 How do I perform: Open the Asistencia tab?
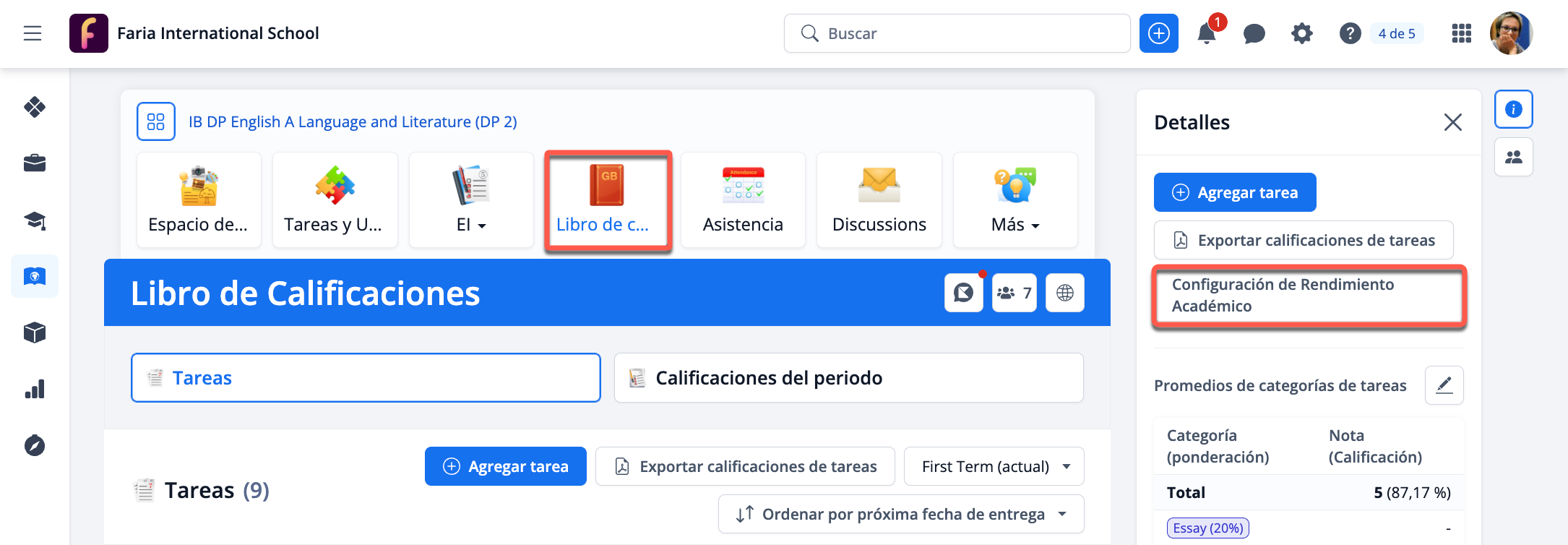click(743, 200)
